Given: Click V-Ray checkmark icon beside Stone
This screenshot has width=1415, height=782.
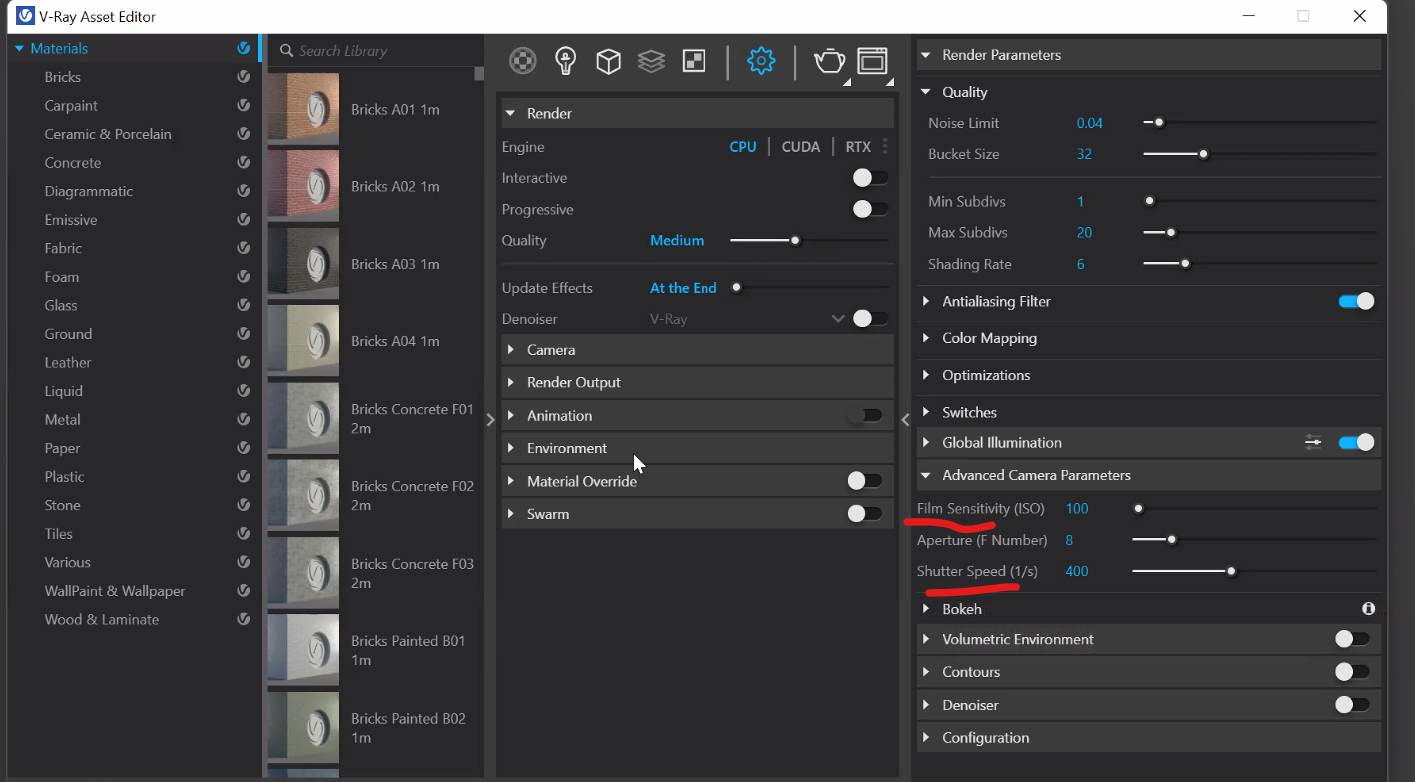Looking at the screenshot, I should (243, 505).
